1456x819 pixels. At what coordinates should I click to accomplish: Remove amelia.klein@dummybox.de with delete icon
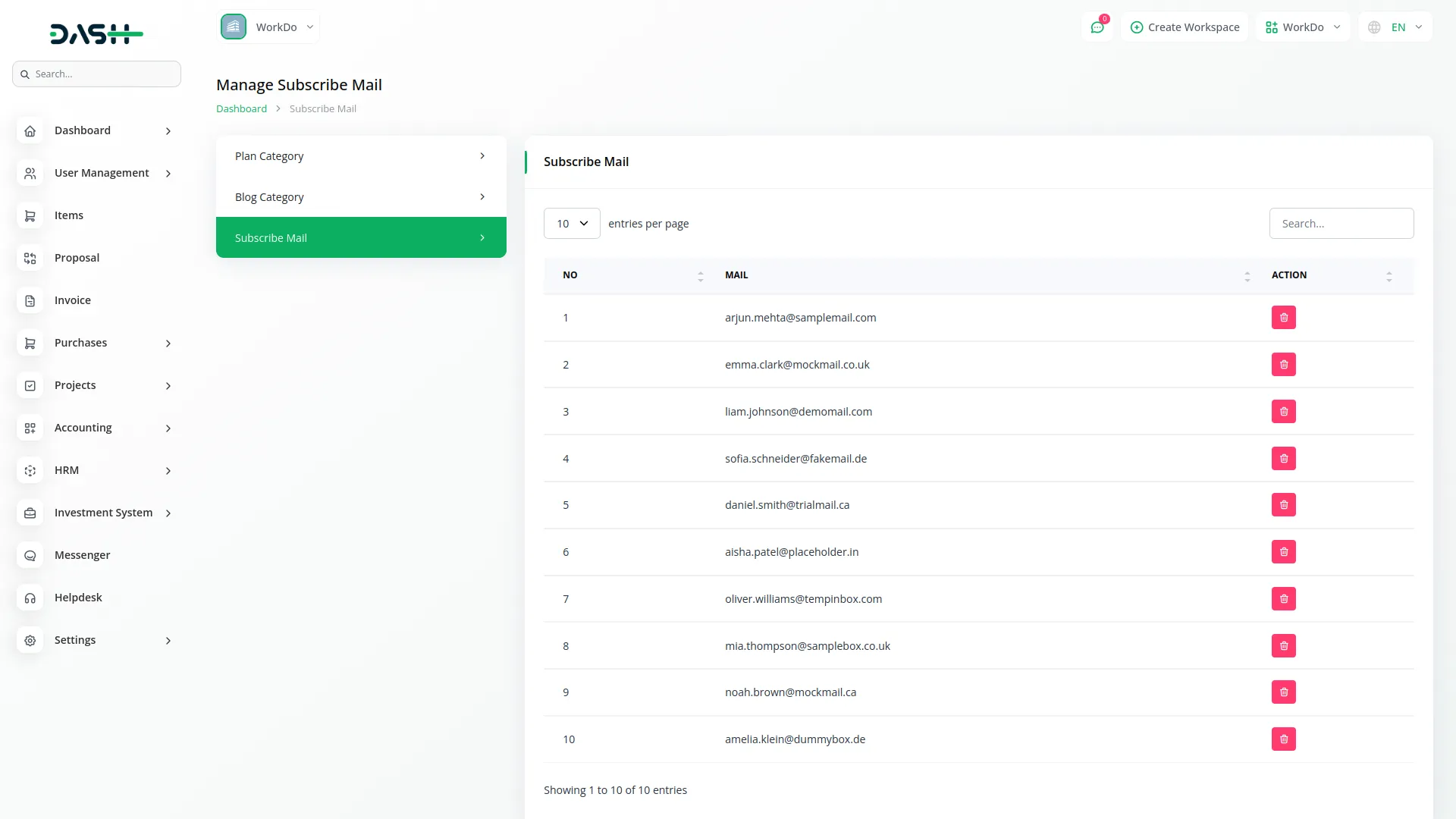[1283, 739]
